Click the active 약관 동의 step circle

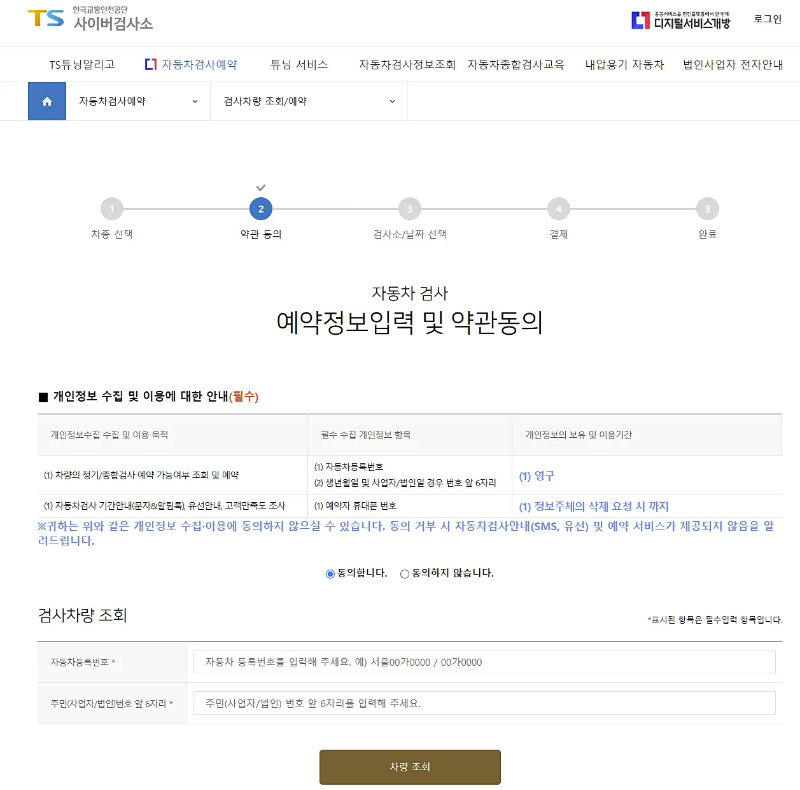[x=260, y=210]
